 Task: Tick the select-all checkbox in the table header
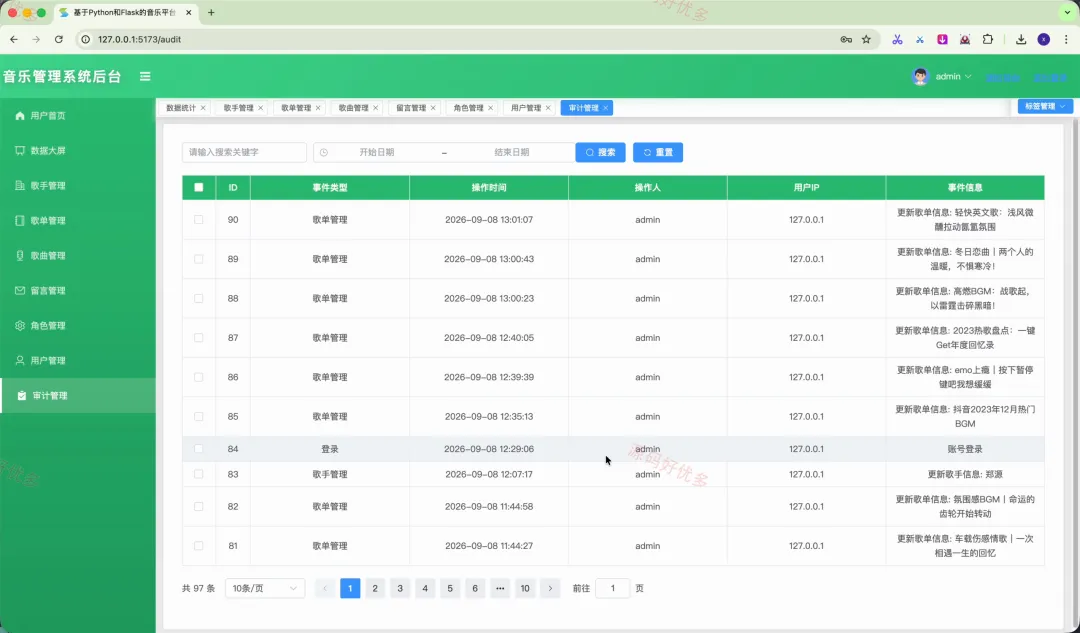tap(199, 187)
